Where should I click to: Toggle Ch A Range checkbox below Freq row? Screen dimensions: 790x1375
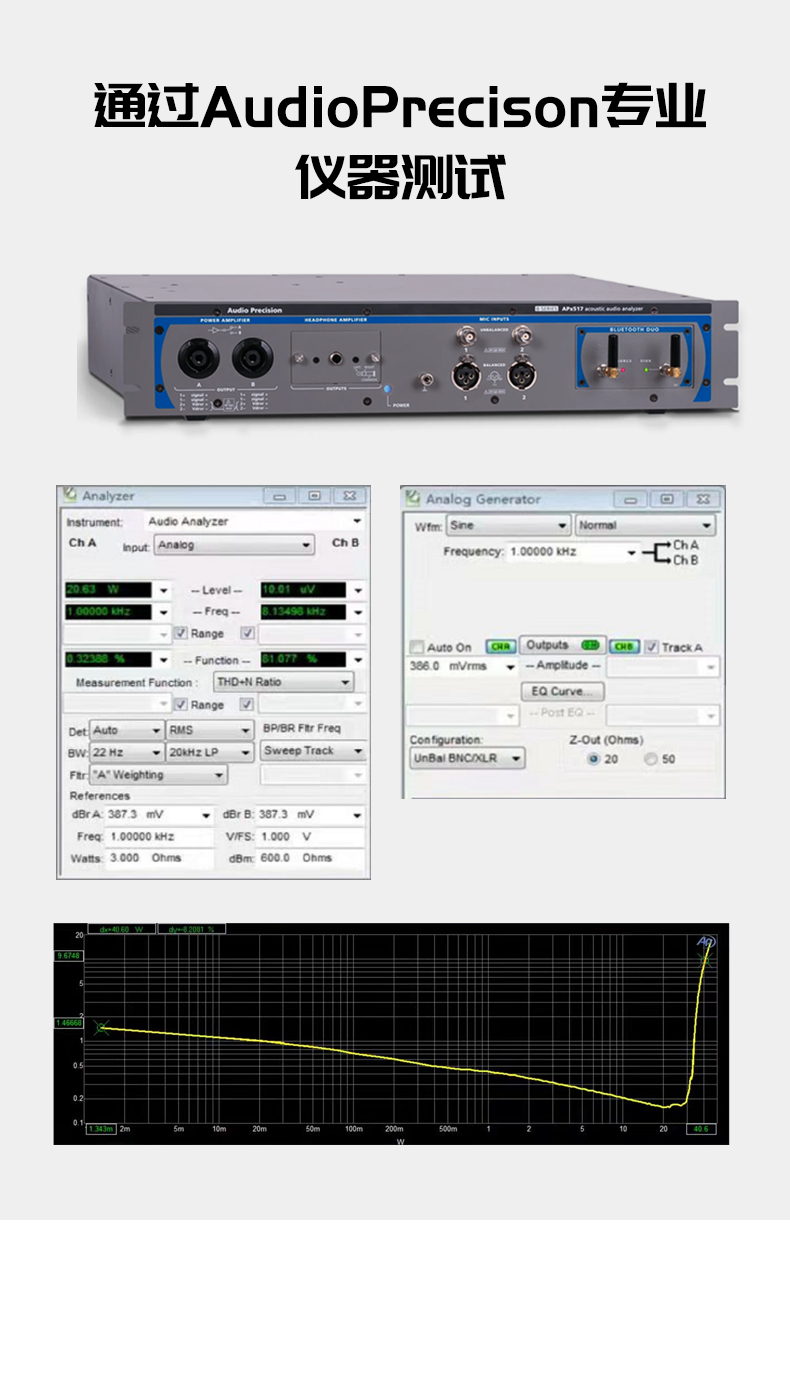181,633
